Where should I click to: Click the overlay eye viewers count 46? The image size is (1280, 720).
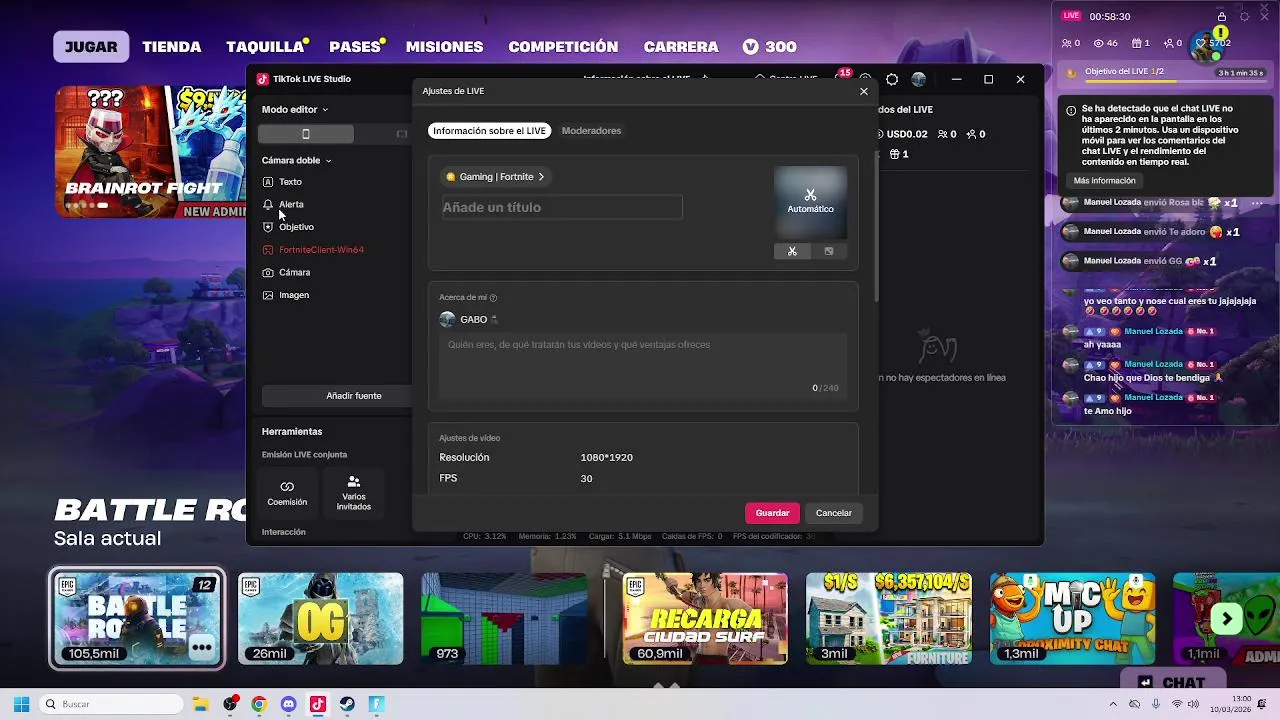1106,44
